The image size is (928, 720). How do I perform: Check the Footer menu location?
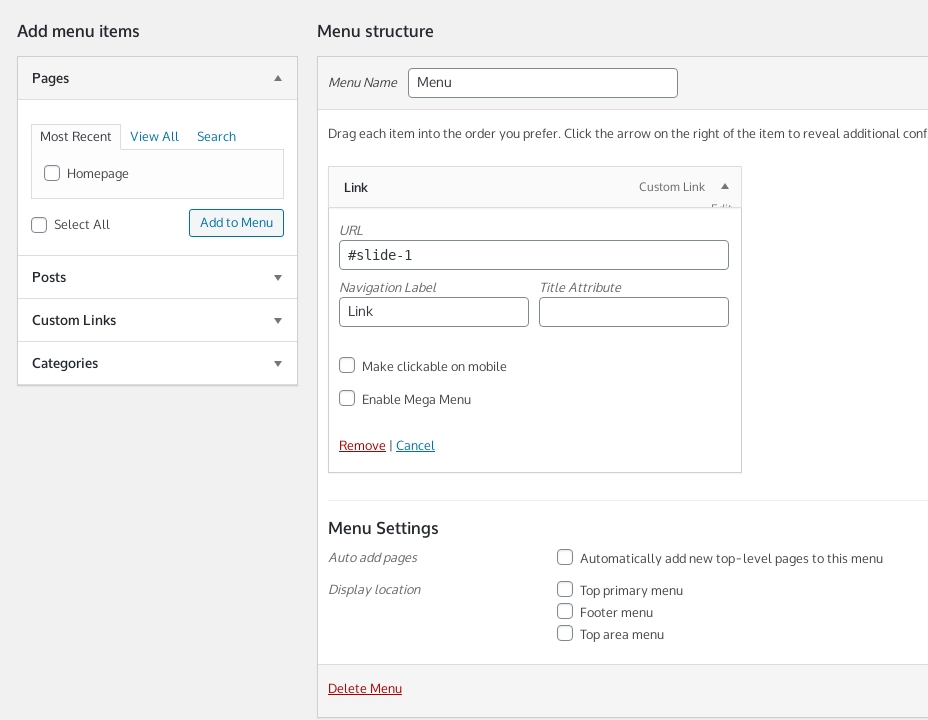[x=565, y=611]
